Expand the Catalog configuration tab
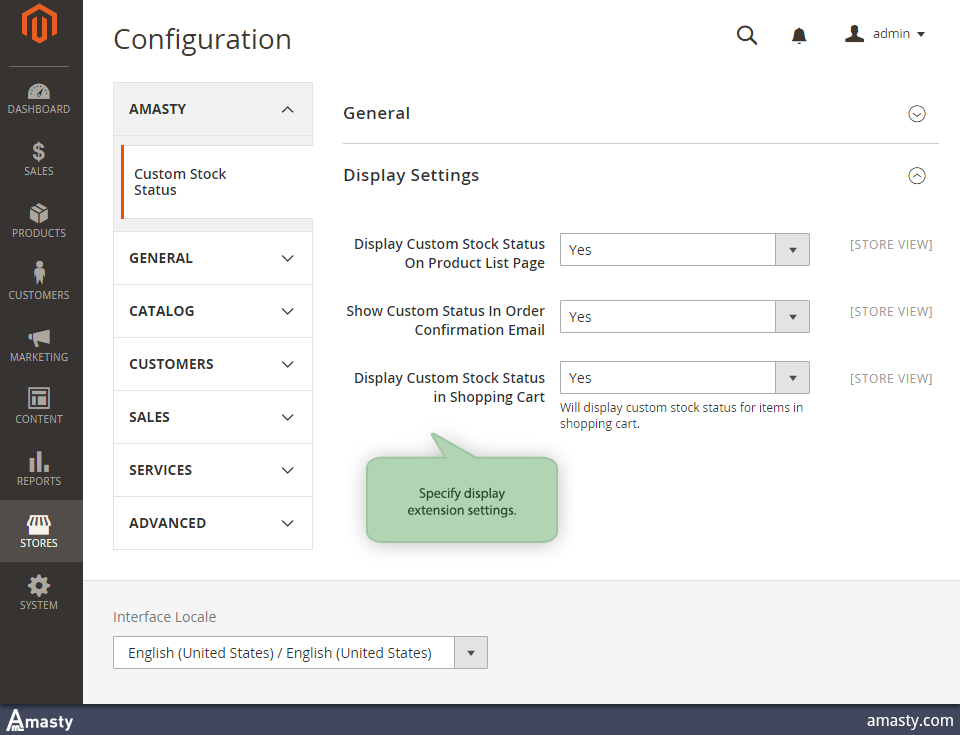This screenshot has height=735, width=960. point(212,311)
